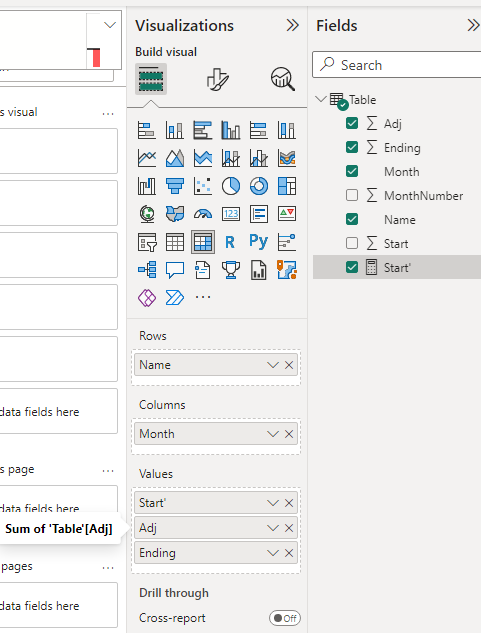Insert the Power Apps visual
Screen dimensions: 481x633
pyautogui.click(x=147, y=298)
